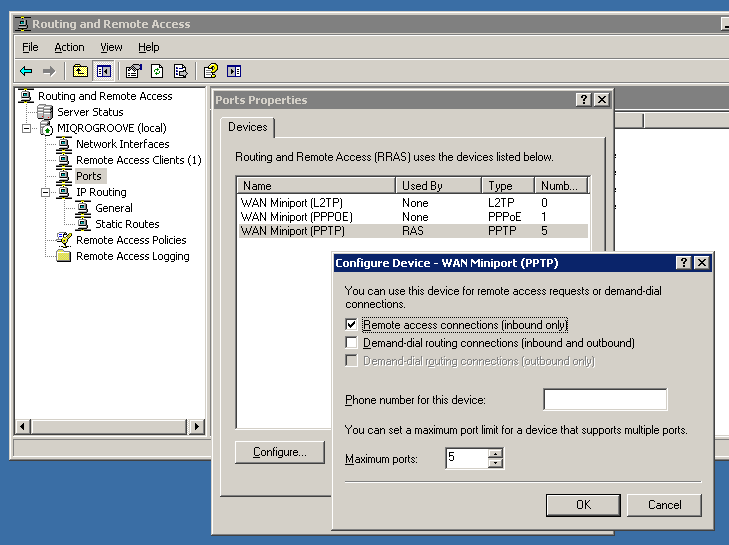The image size is (729, 545).
Task: Click the Remote Access Clients icon in tree
Action: [x=64, y=160]
